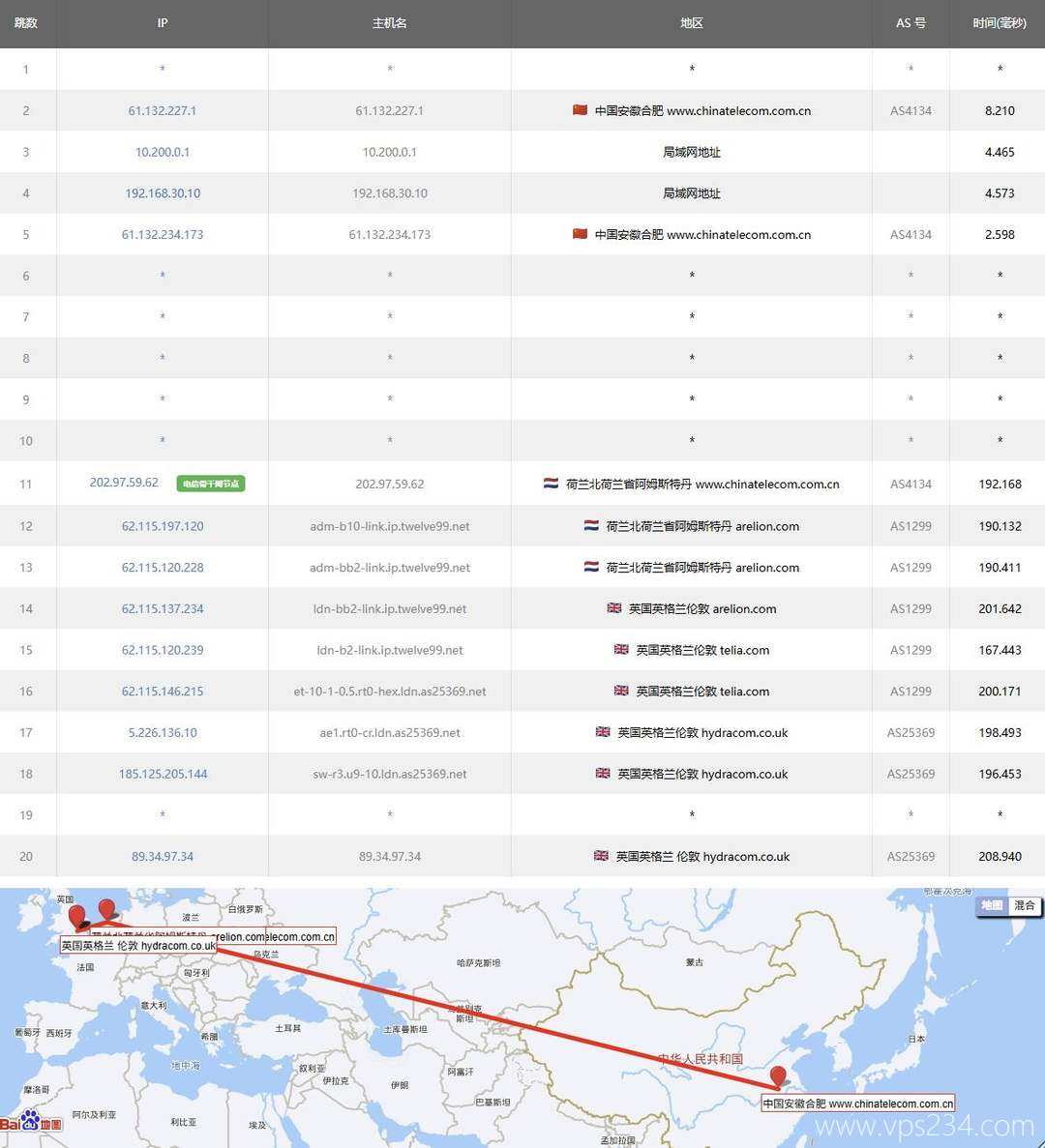The height and width of the screenshot is (1148, 1045).
Task: Open IP link 62.115.120.239
Action: (163, 649)
